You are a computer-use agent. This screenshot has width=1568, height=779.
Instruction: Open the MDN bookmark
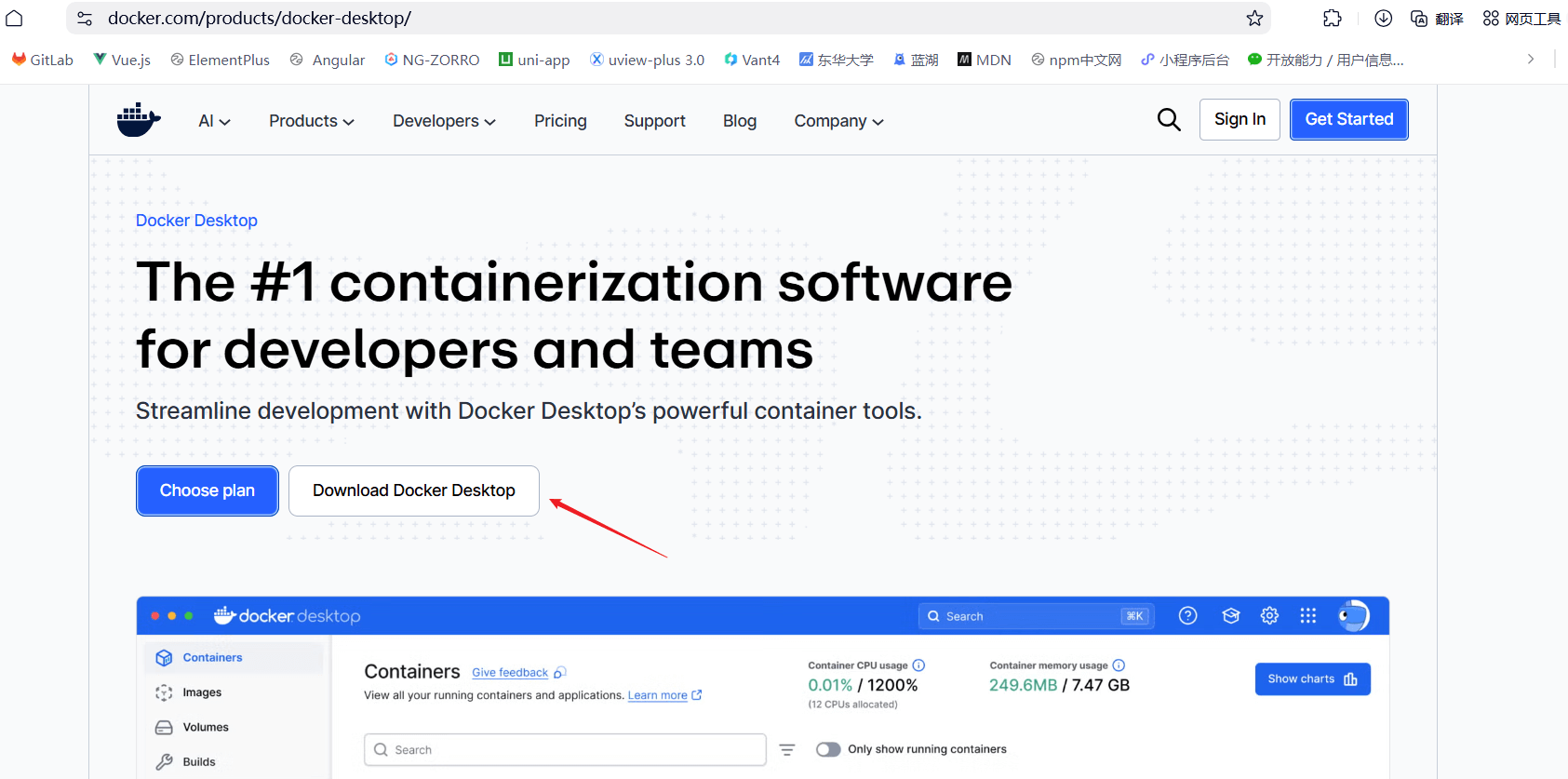tap(985, 60)
